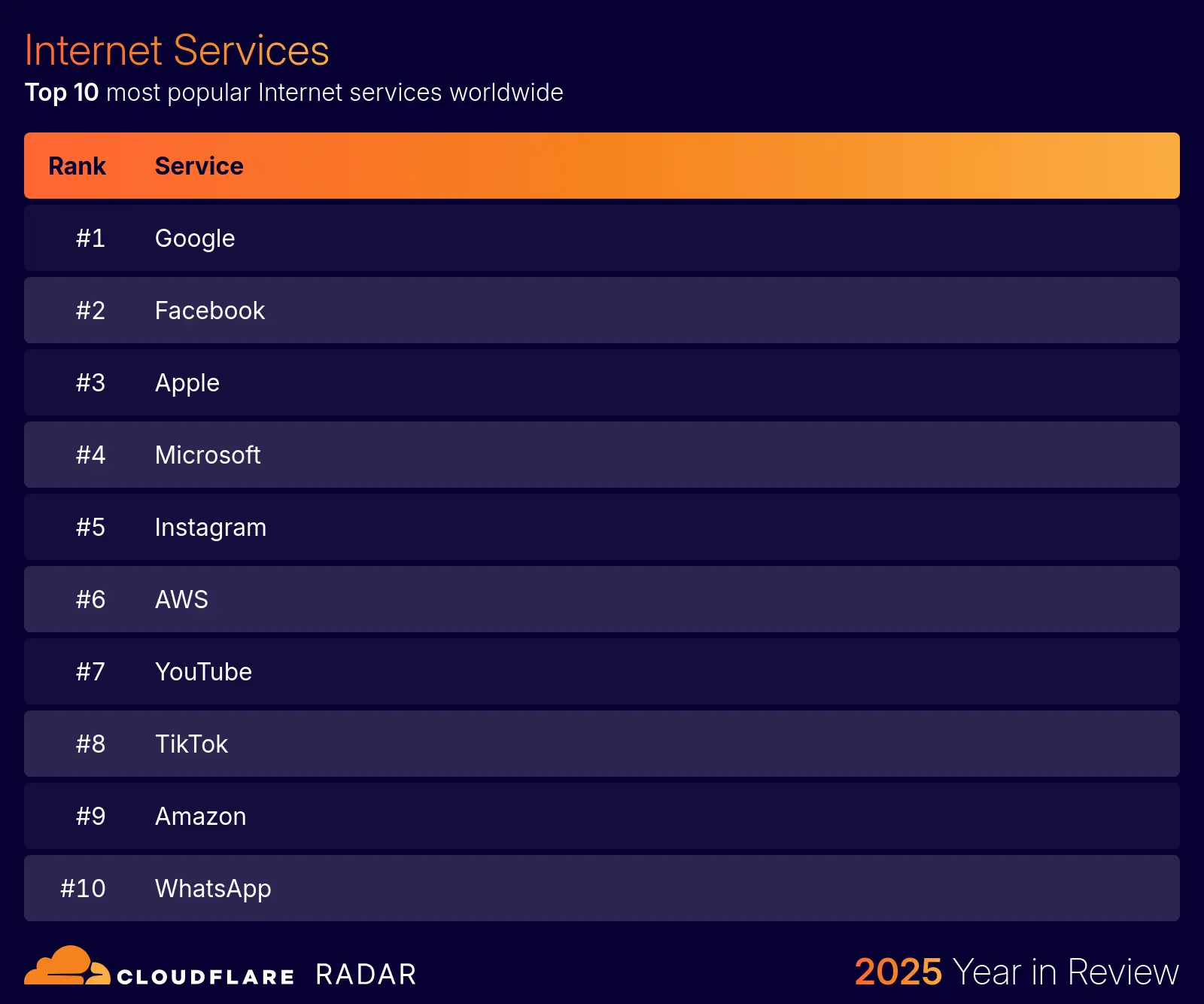
Task: Select the TikTok service entry
Action: point(191,744)
